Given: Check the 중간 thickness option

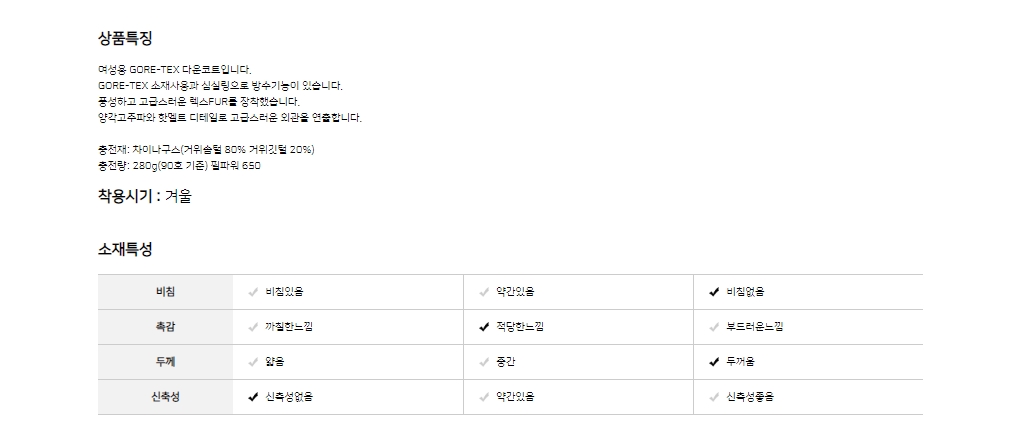Looking at the screenshot, I should click(484, 362).
